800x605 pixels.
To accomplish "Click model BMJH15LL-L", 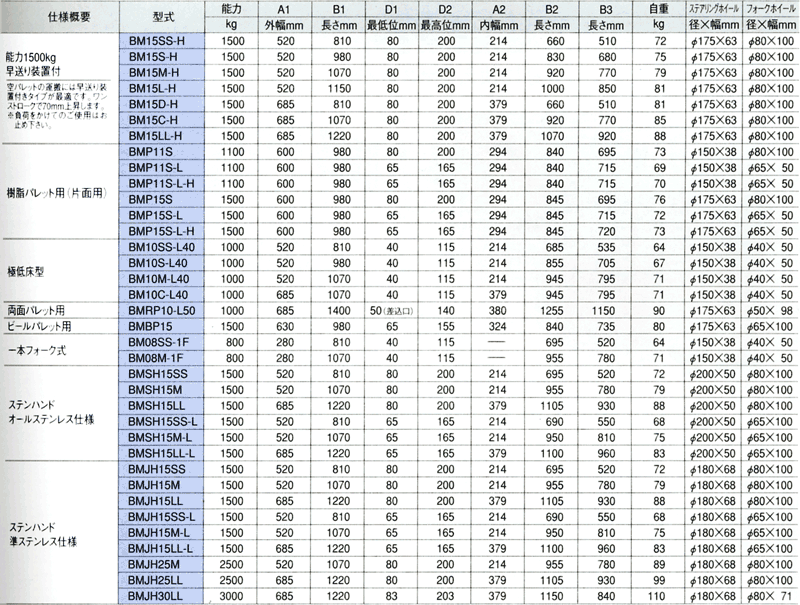I will click(x=162, y=548).
